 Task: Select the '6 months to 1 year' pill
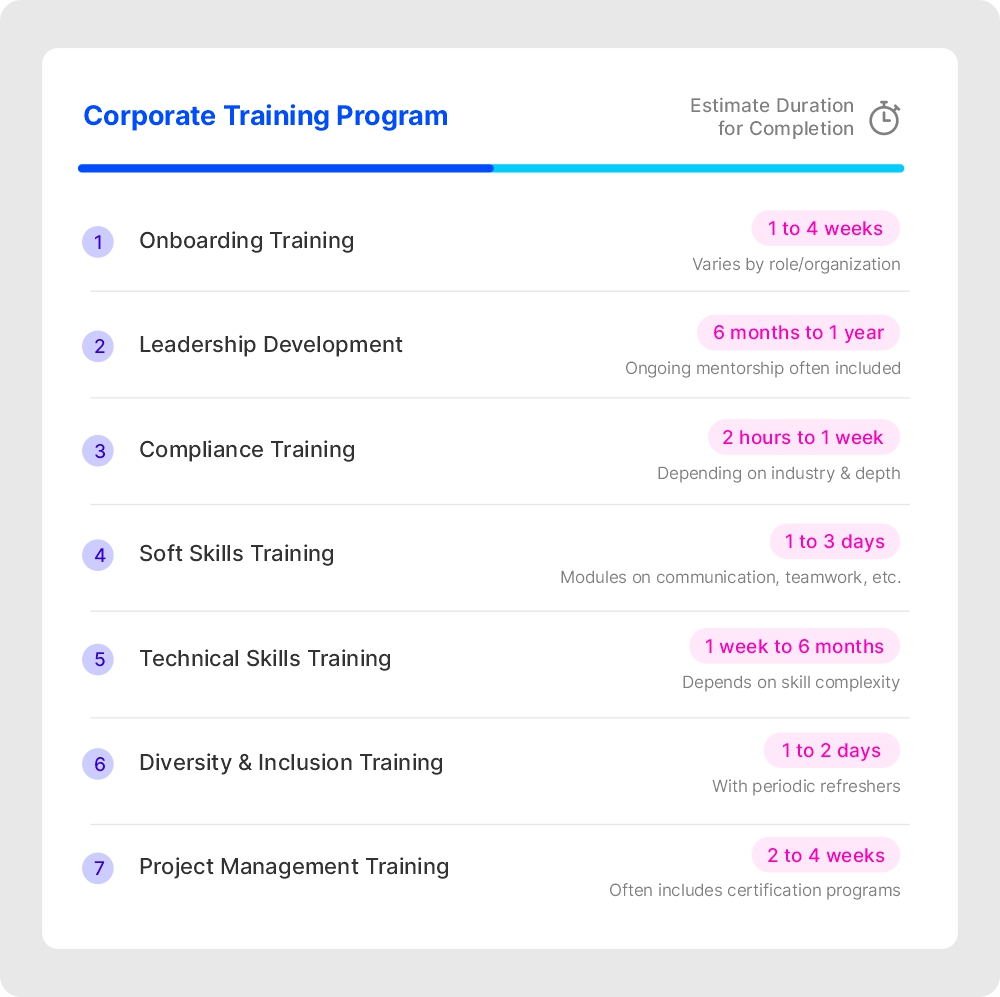(798, 332)
